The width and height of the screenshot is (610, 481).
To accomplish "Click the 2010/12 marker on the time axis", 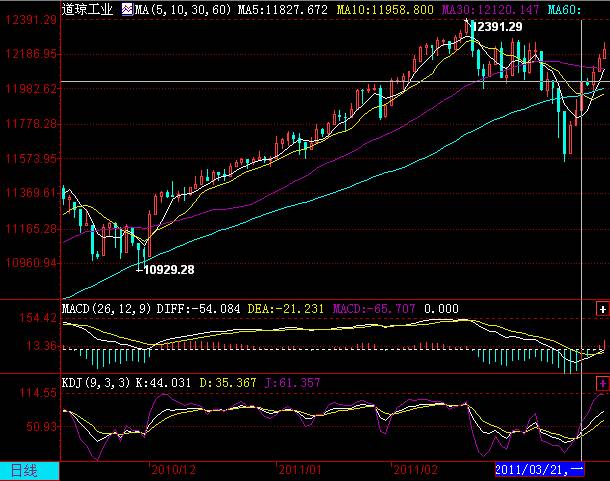I will 173,470.
